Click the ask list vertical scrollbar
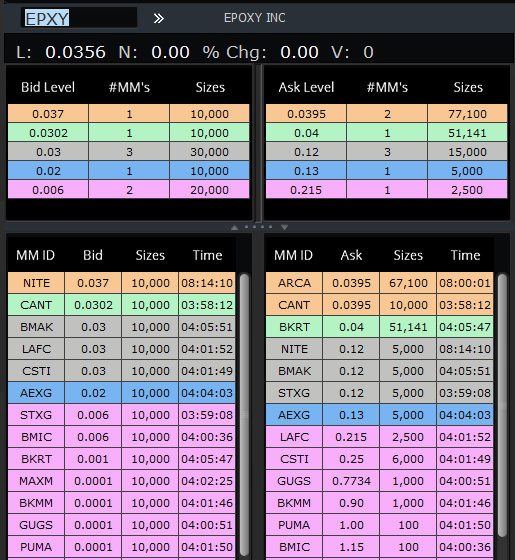The width and height of the screenshot is (515, 560). [502, 405]
